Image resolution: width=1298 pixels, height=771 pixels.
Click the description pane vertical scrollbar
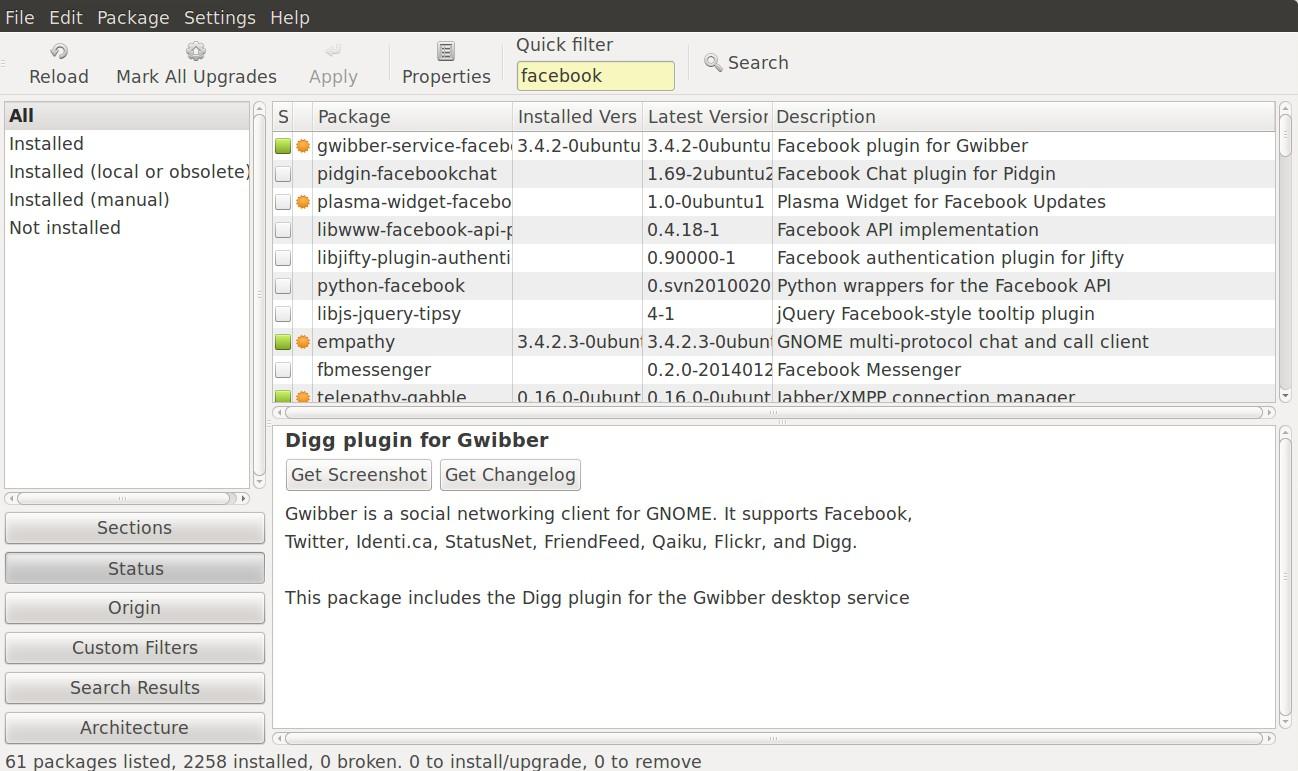click(x=1285, y=578)
